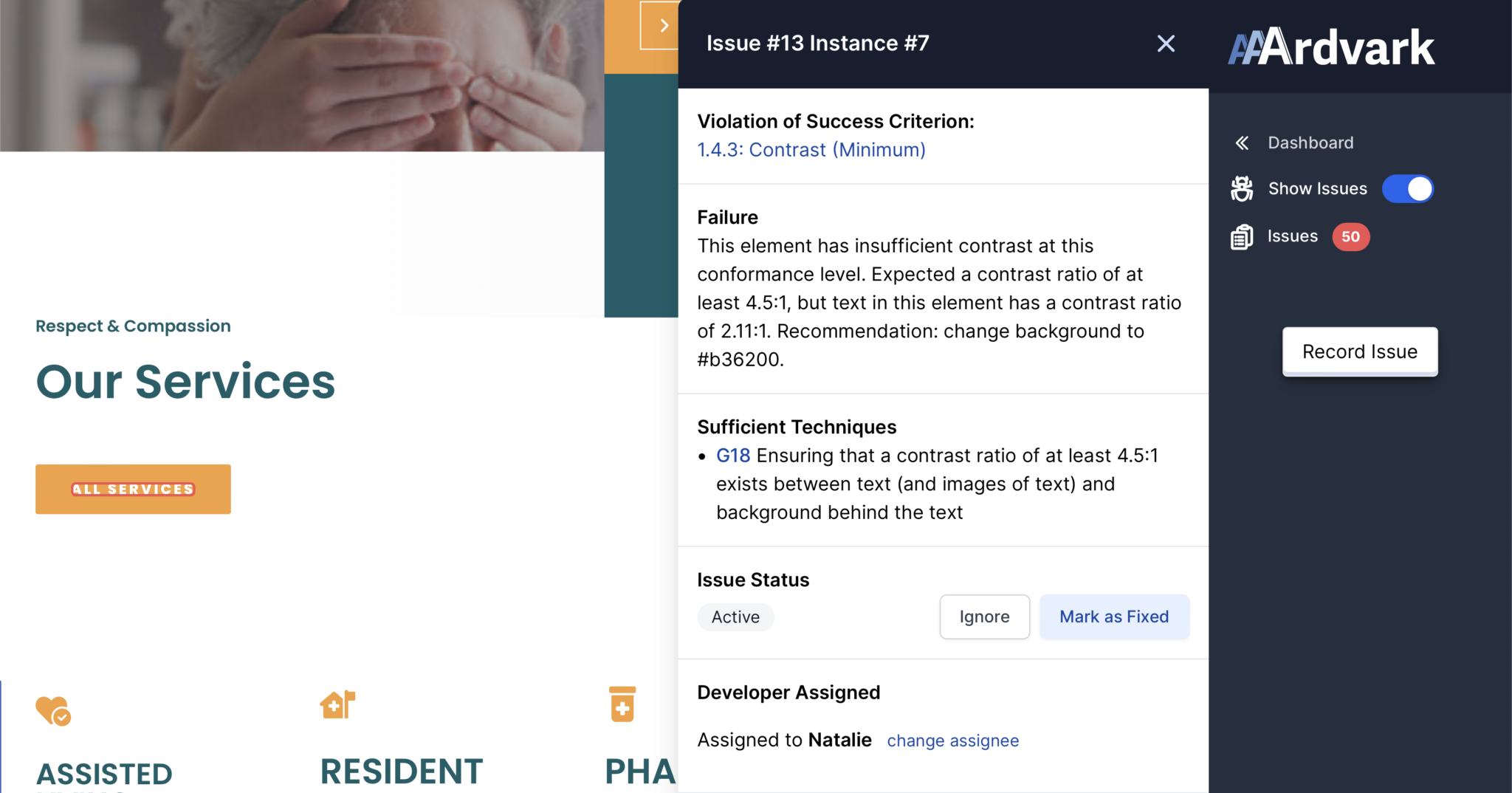Open the Issues list in sidebar
Image resolution: width=1512 pixels, height=793 pixels.
coord(1292,236)
